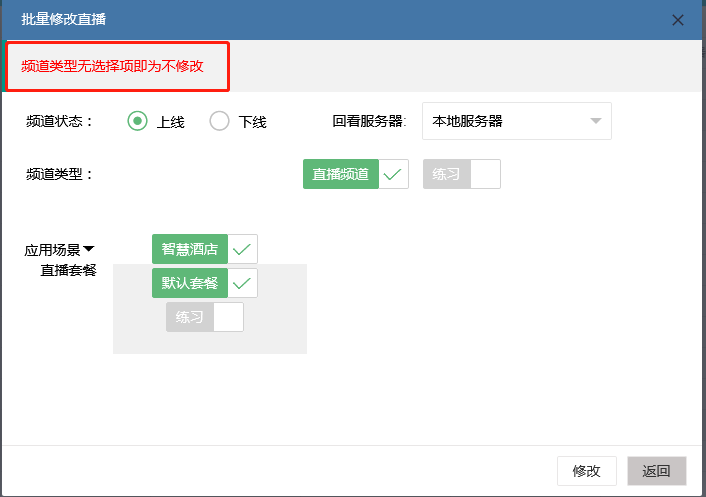Toggle the checkmark icon next to 默认套餐

point(242,283)
